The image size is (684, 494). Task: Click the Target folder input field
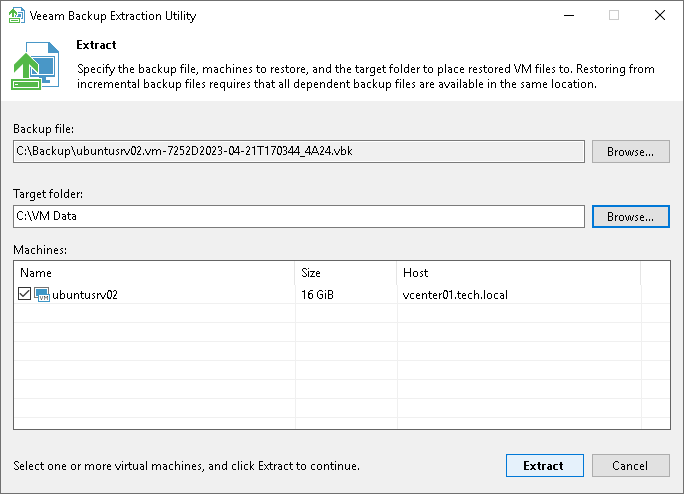(x=299, y=216)
